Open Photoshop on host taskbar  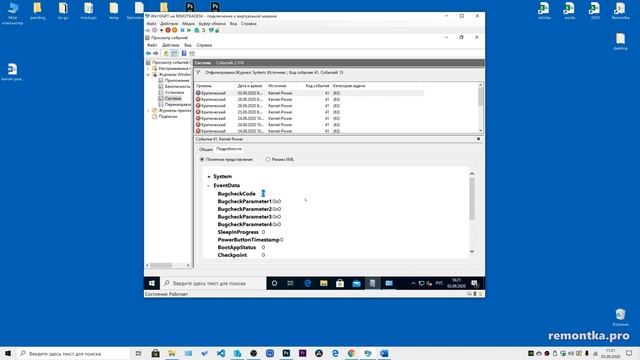[x=286, y=353]
